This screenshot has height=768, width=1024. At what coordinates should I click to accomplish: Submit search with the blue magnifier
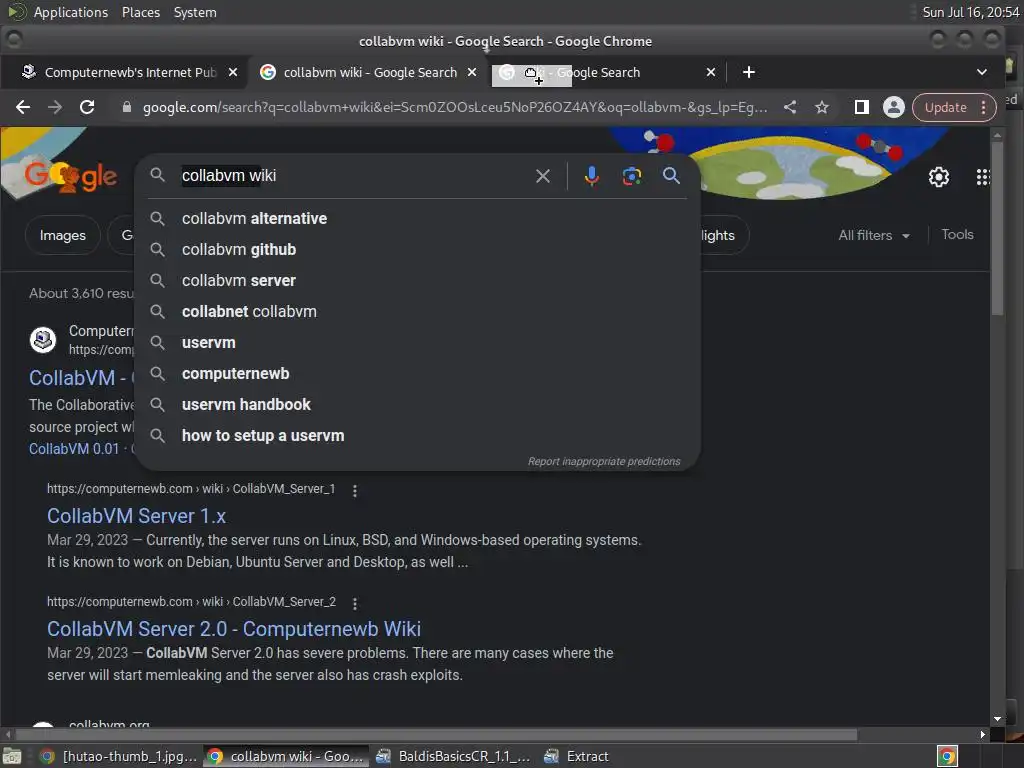coord(671,175)
